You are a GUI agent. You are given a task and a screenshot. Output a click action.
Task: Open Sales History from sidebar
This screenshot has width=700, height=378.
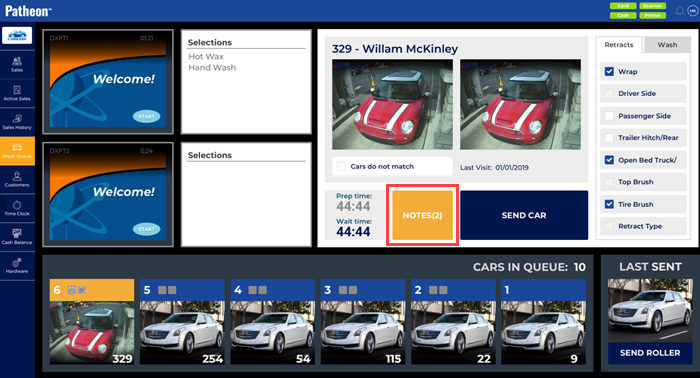click(x=17, y=122)
